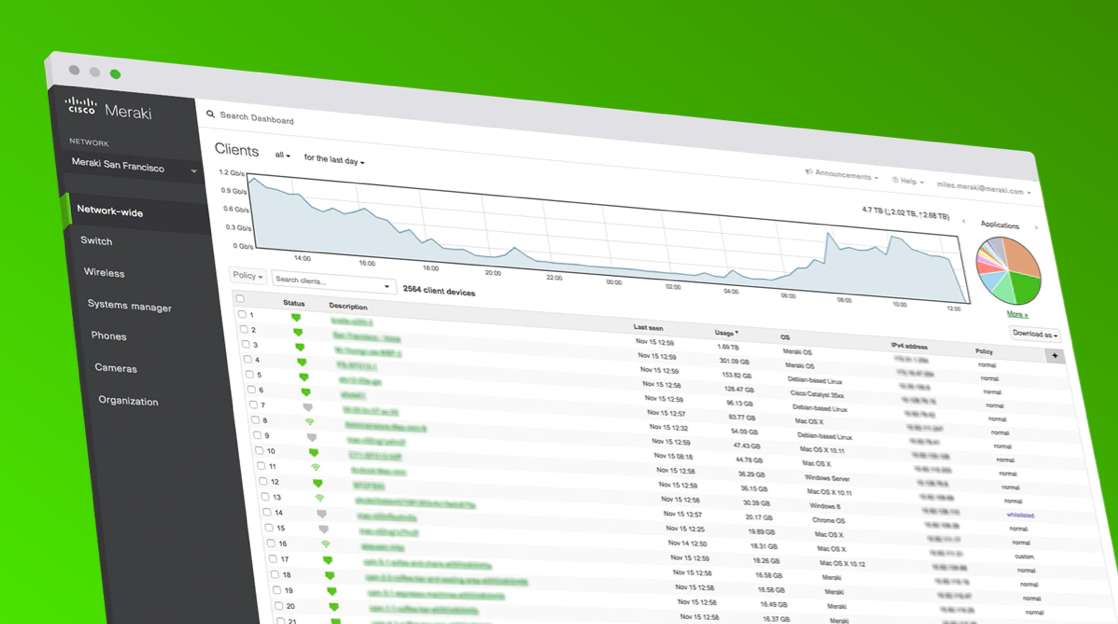The height and width of the screenshot is (624, 1118).
Task: Open the Organization sidebar section
Action: [128, 401]
